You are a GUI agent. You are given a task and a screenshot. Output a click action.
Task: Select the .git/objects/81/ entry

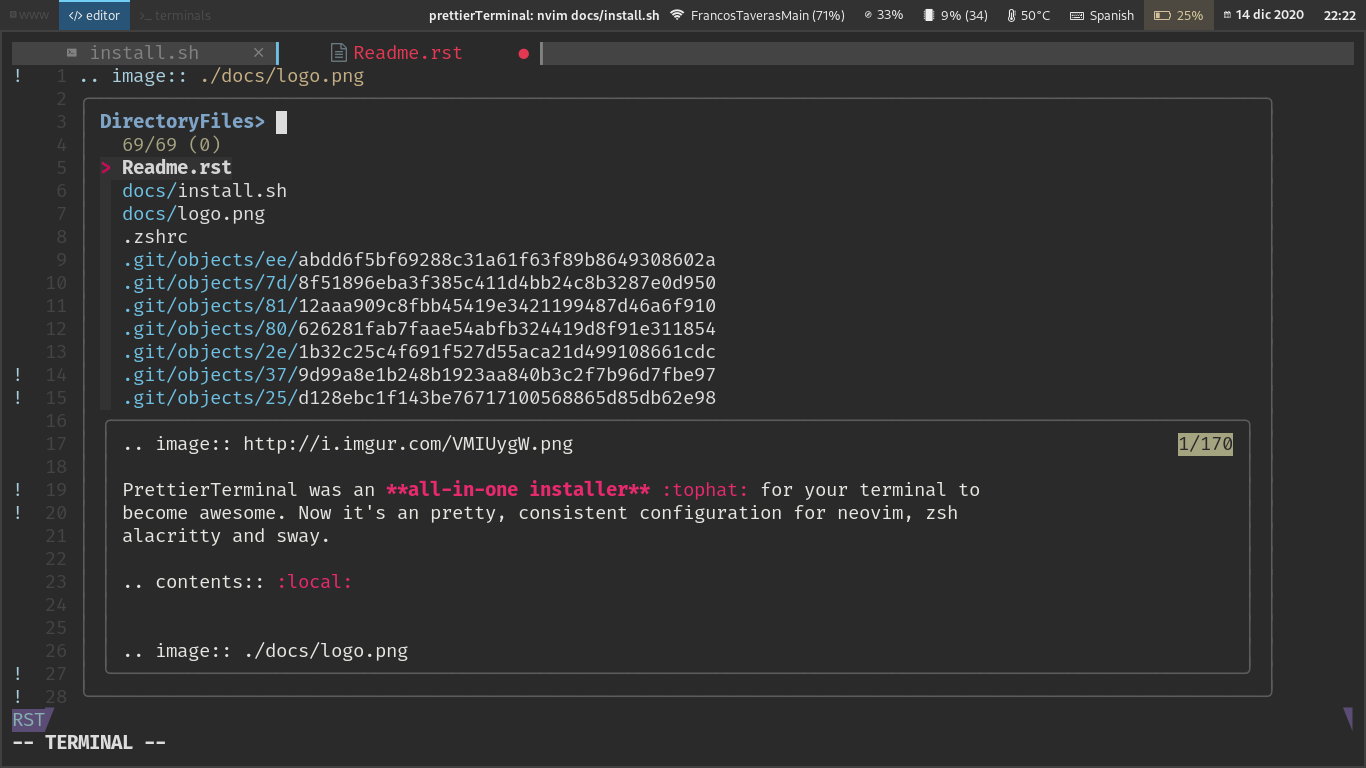(x=419, y=306)
